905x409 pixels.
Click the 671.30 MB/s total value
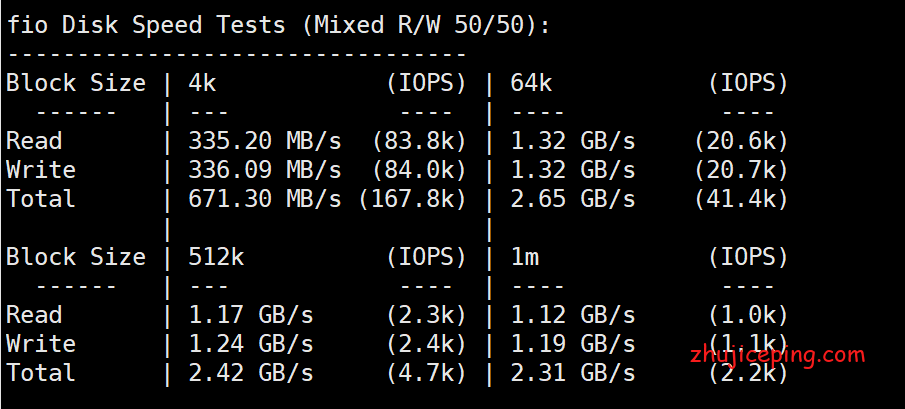265,199
